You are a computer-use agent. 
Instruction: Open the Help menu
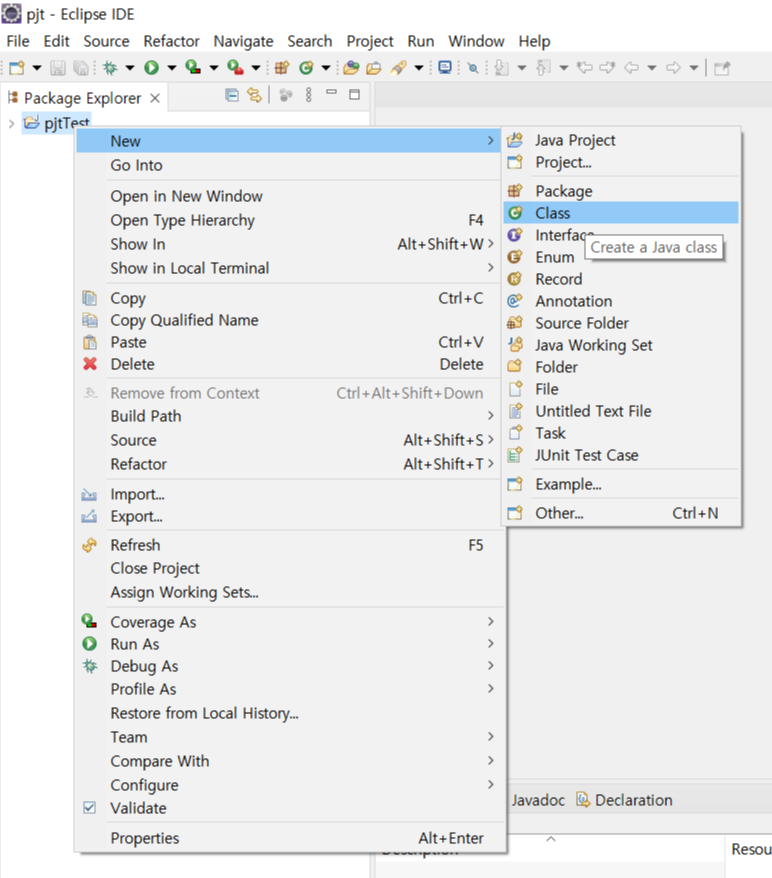coord(534,41)
